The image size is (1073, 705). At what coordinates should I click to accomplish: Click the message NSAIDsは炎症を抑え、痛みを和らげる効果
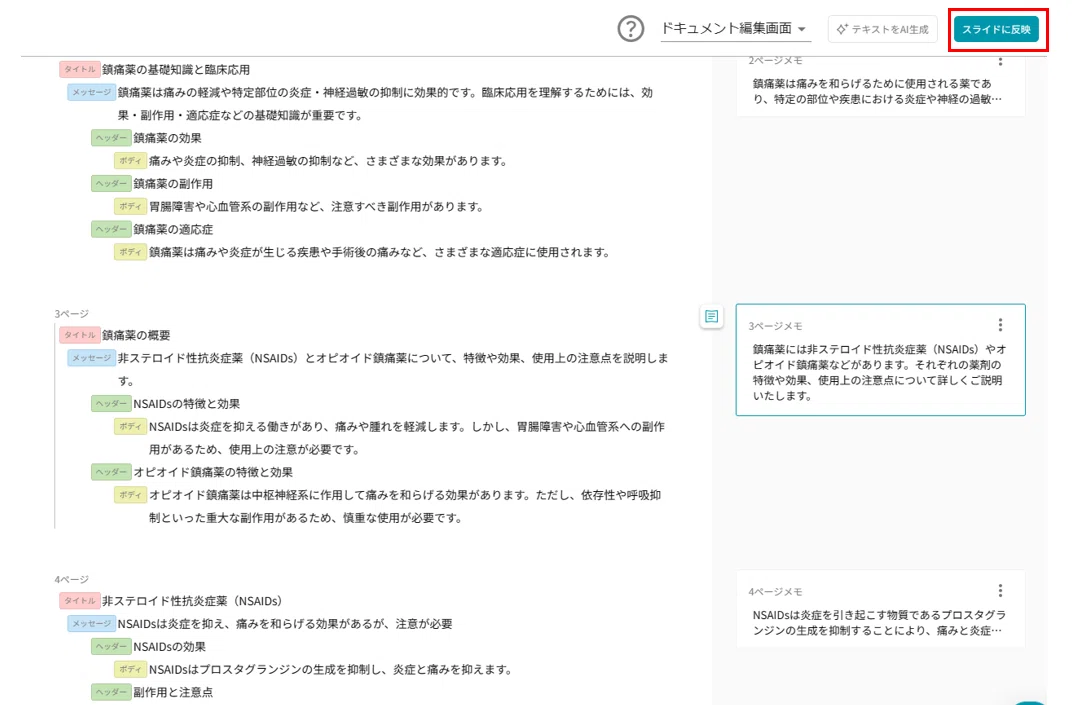pos(285,624)
